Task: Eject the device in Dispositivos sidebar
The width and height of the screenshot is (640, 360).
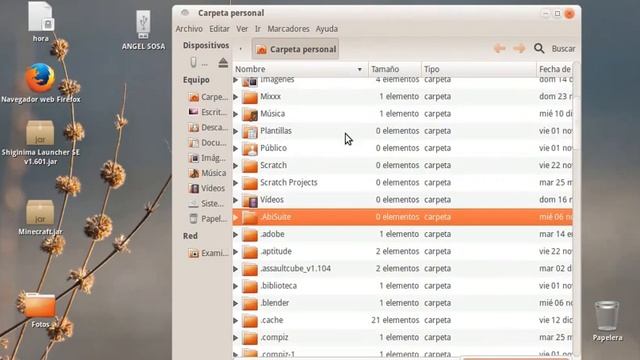Action: pyautogui.click(x=223, y=62)
